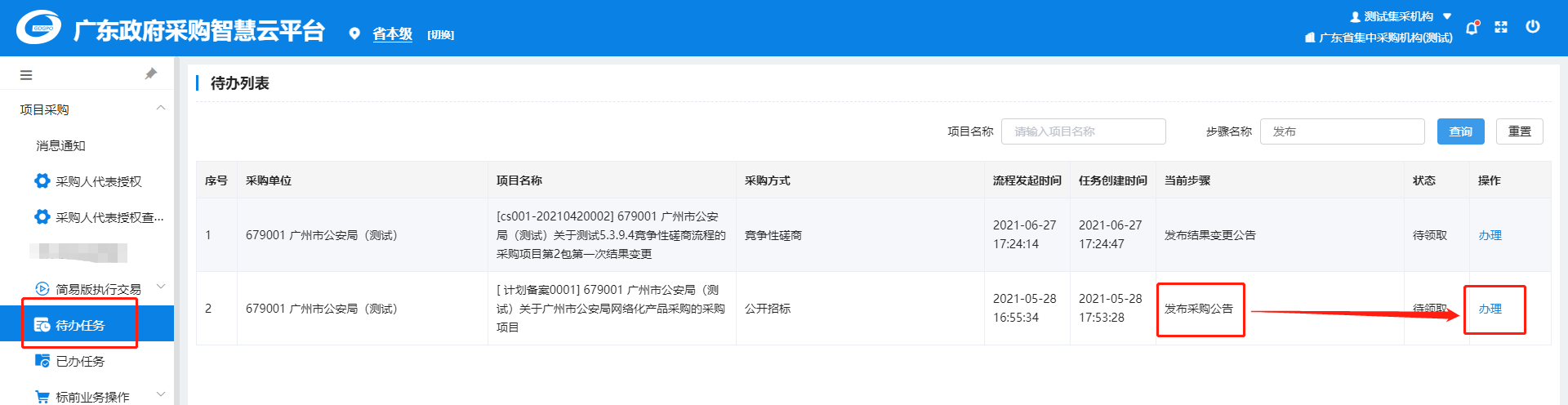Screen dimensions: 1568x405
Task: Click the notification bell icon
Action: click(1472, 28)
